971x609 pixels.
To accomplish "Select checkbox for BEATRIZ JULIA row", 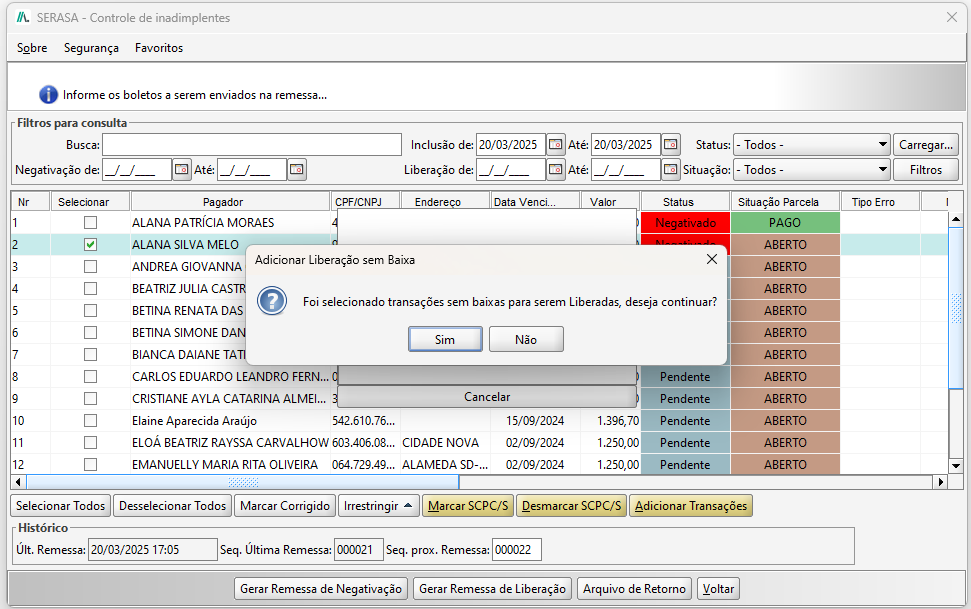I will pos(90,289).
